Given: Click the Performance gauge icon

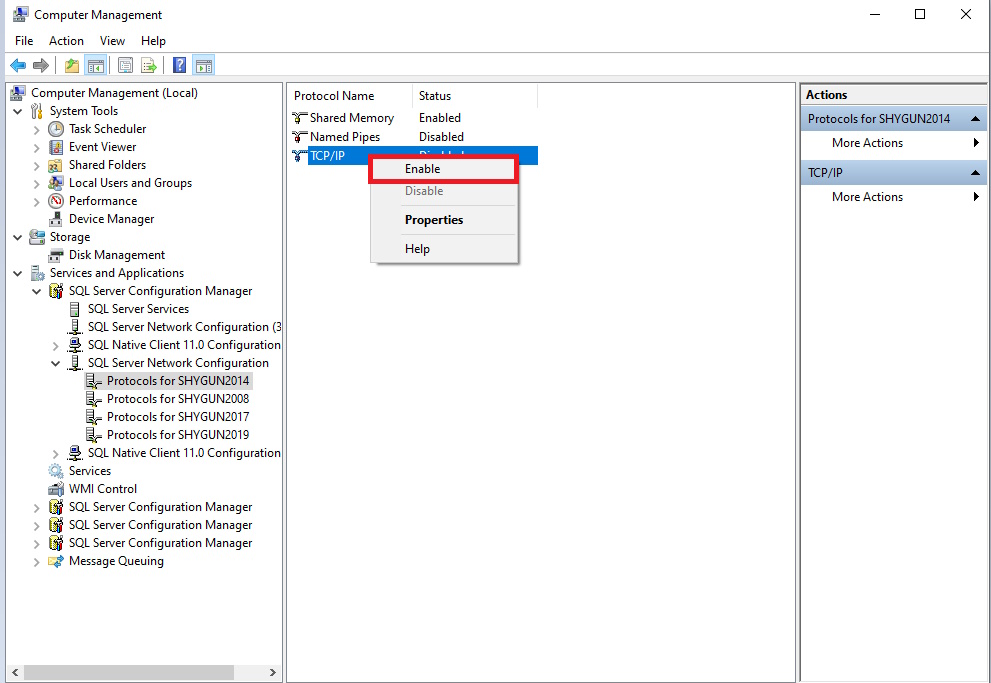Looking at the screenshot, I should (x=56, y=201).
